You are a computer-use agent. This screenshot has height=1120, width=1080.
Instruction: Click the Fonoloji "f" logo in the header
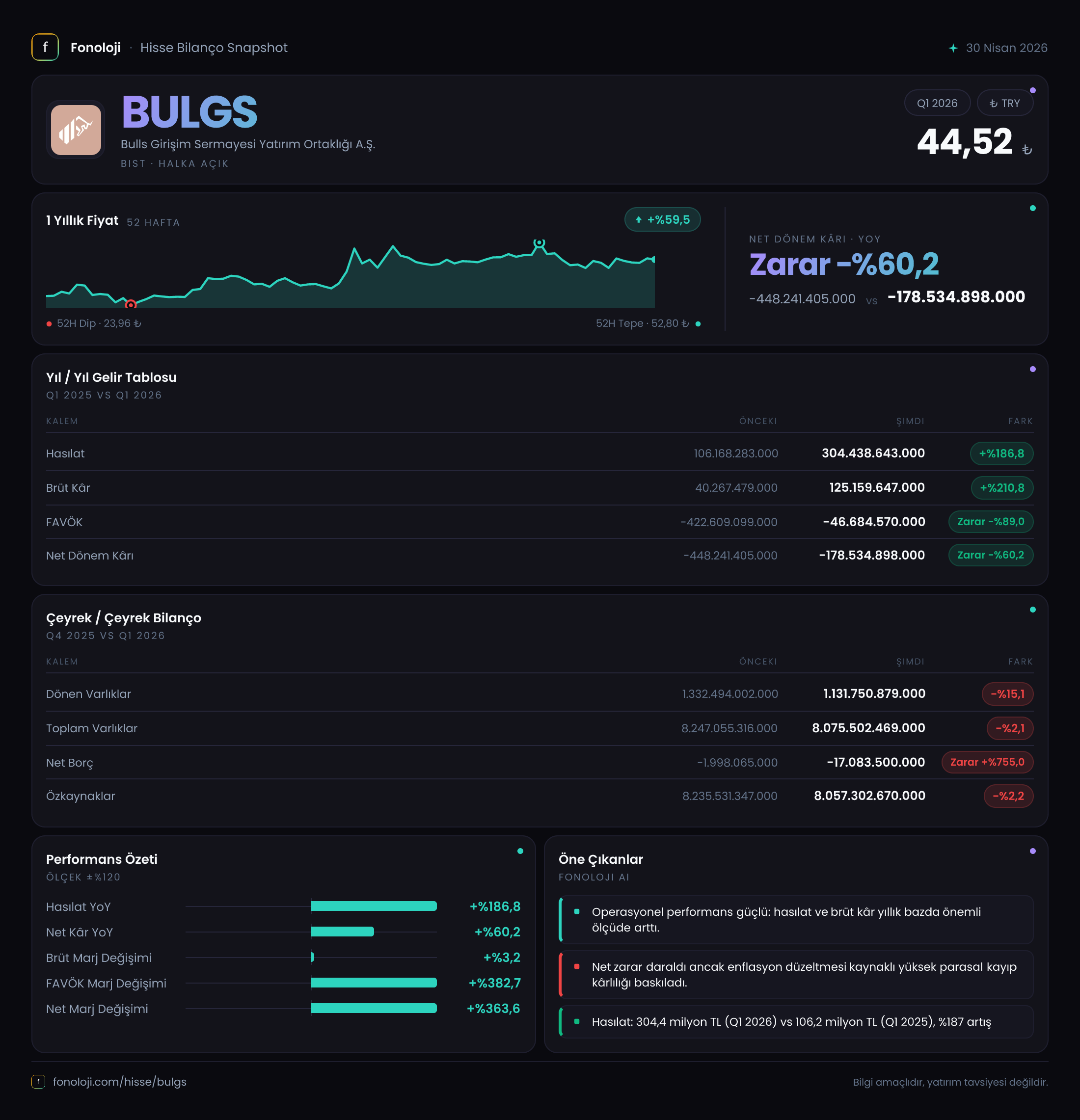[45, 48]
